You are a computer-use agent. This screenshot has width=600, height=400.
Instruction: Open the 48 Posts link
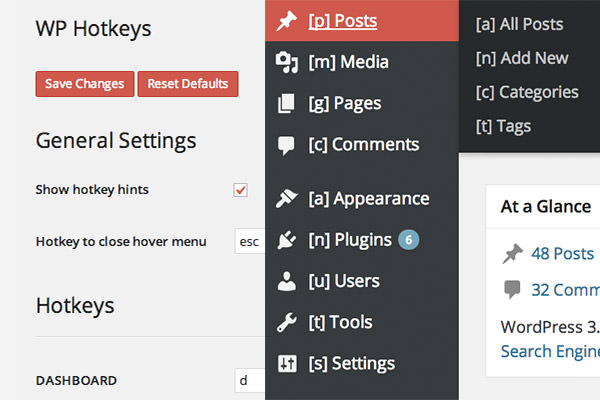[x=562, y=253]
